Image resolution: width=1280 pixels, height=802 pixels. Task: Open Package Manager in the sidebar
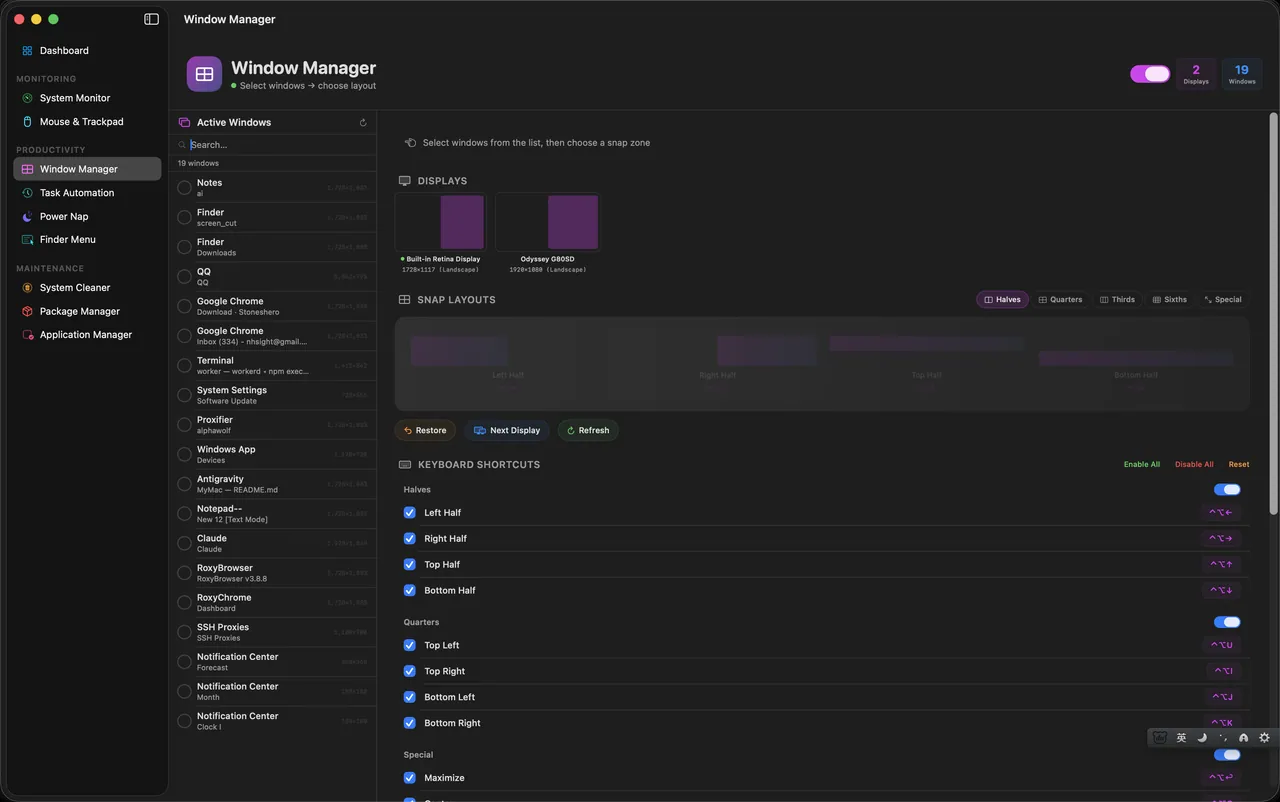click(x=87, y=311)
